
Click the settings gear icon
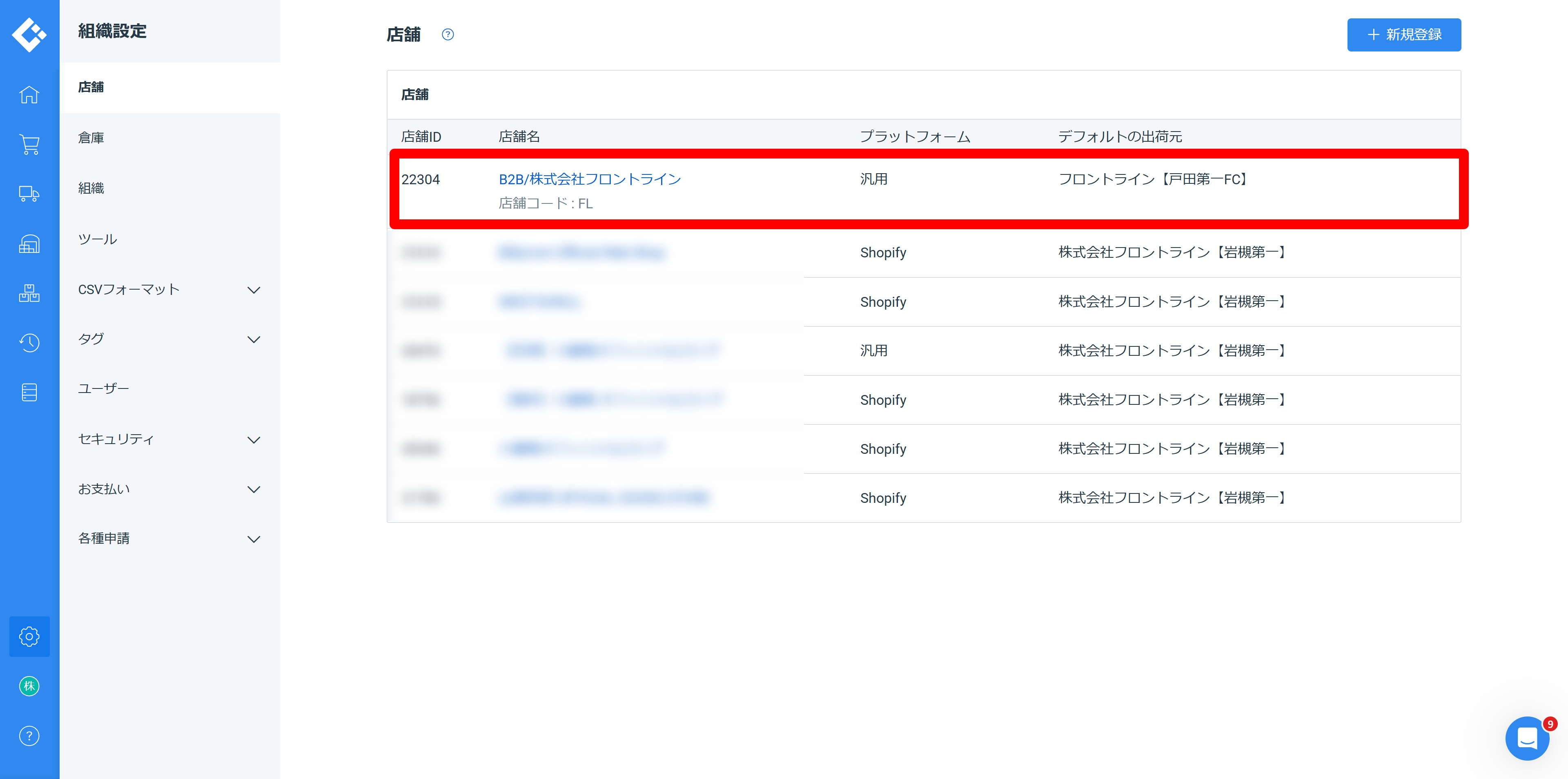pyautogui.click(x=29, y=636)
